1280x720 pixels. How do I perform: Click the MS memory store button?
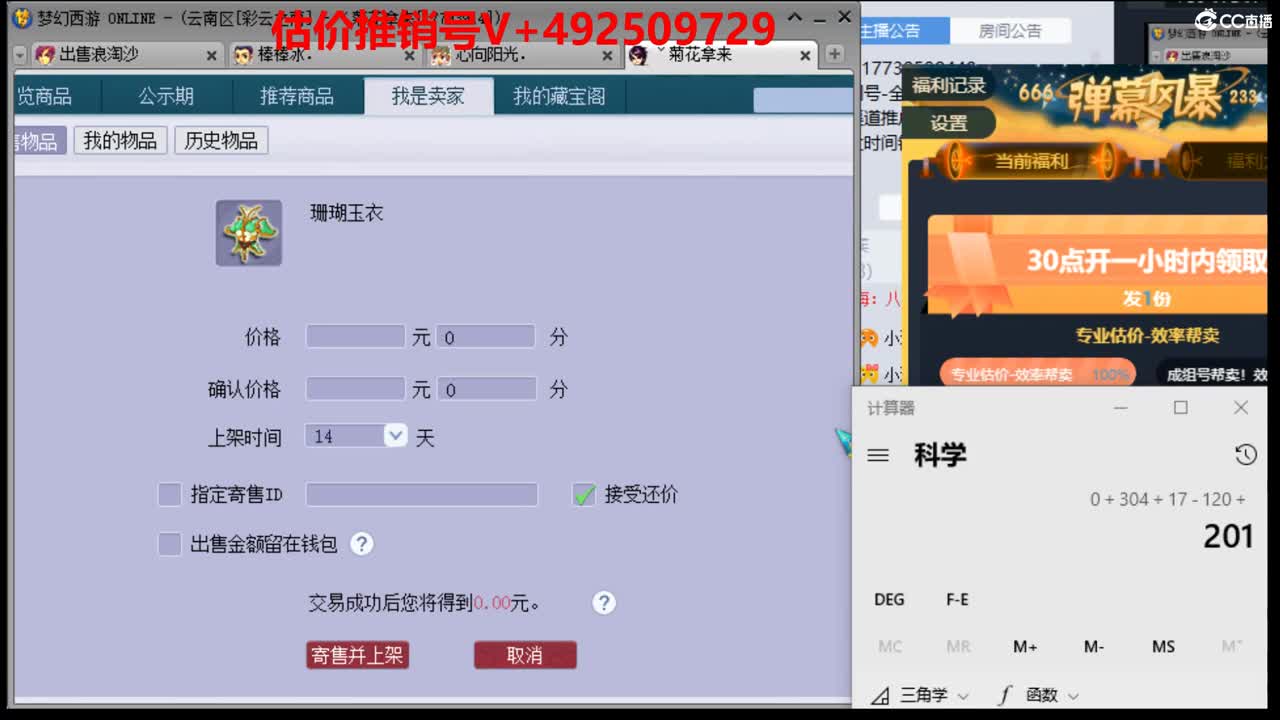pyautogui.click(x=1163, y=647)
